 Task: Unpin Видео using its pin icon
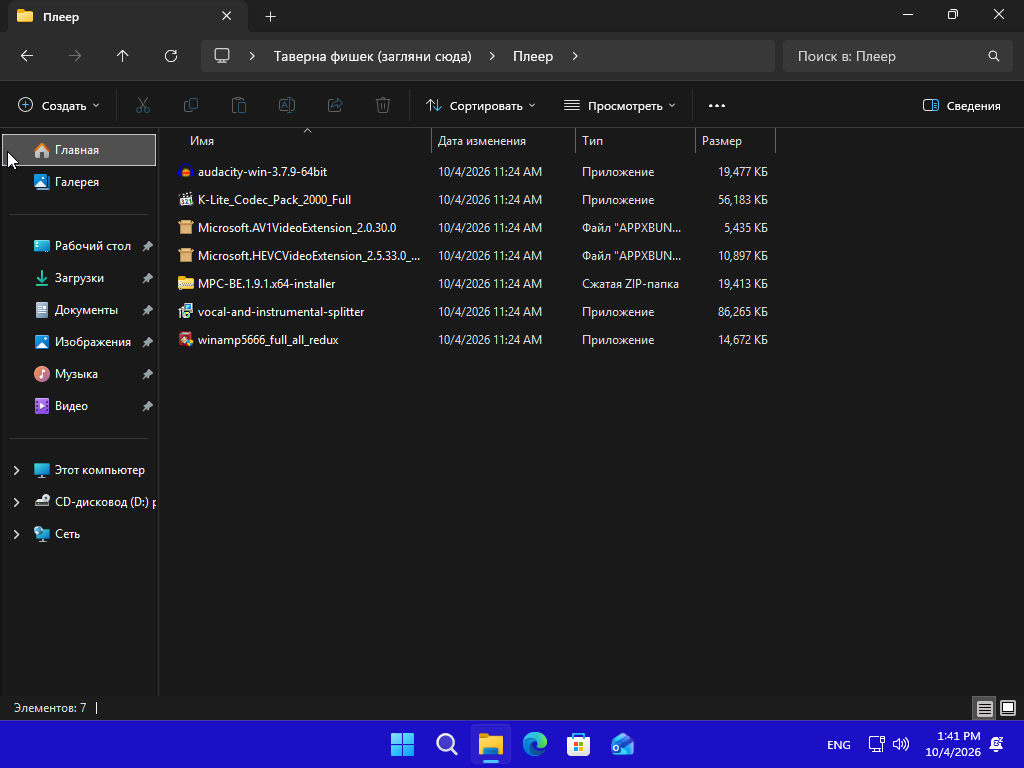148,406
